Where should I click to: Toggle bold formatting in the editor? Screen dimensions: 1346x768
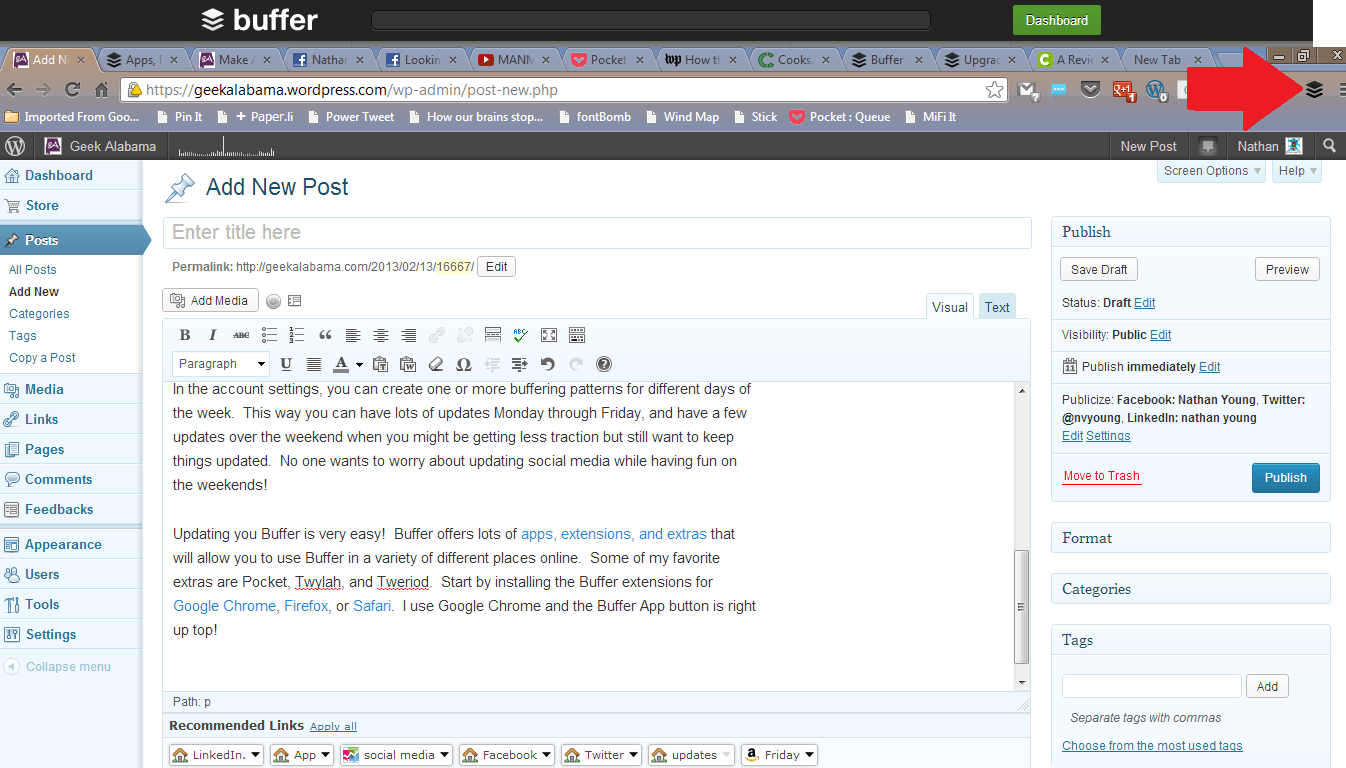(184, 335)
